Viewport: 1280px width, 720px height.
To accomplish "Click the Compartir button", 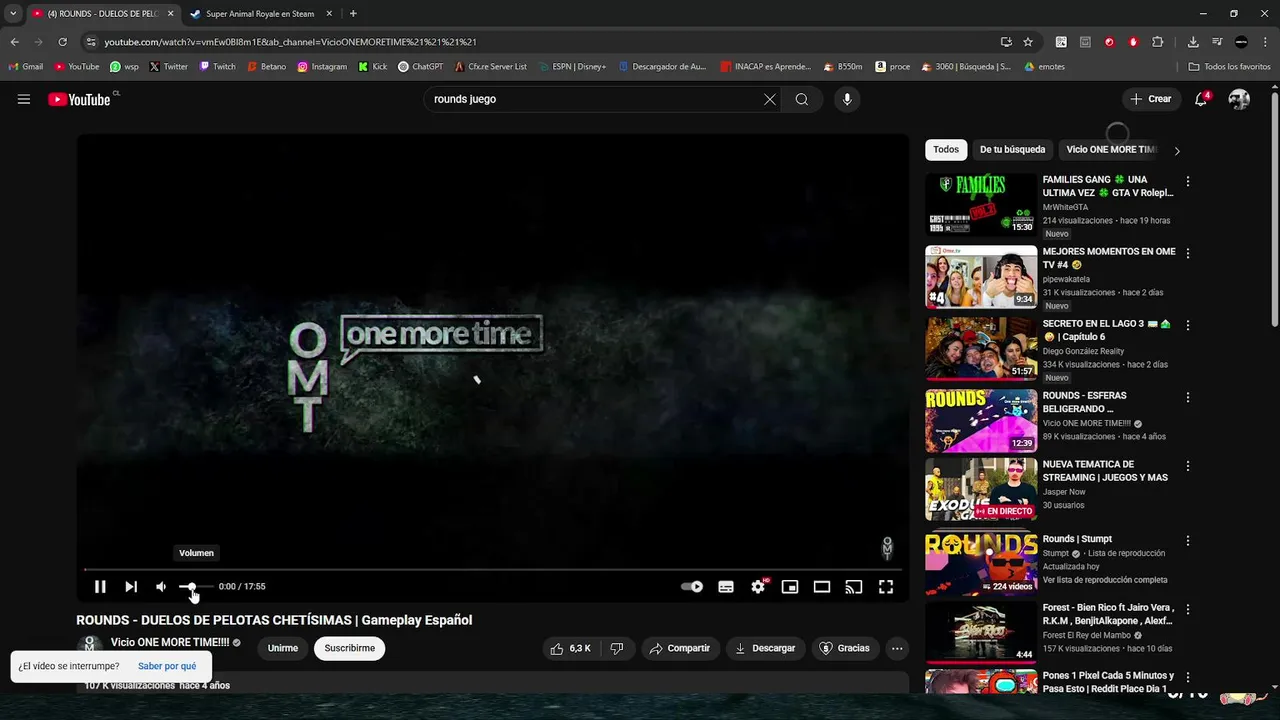I will tap(679, 648).
